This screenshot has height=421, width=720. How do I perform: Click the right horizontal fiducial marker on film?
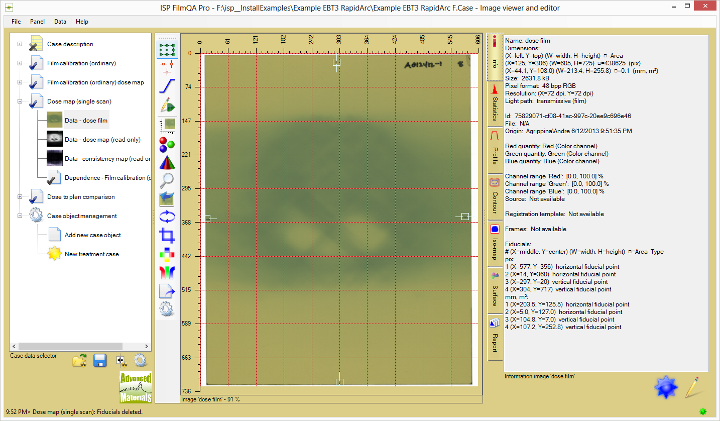point(463,216)
